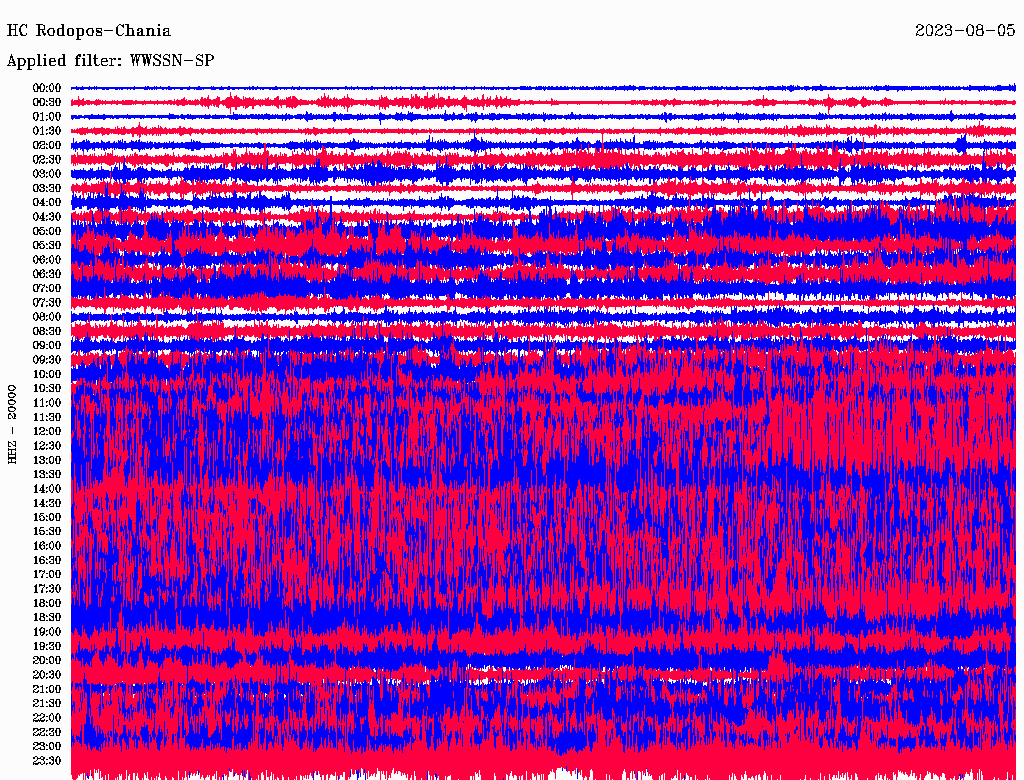Viewport: 1024px width, 780px height.
Task: Click the '13:00' time label
Action: pos(47,460)
